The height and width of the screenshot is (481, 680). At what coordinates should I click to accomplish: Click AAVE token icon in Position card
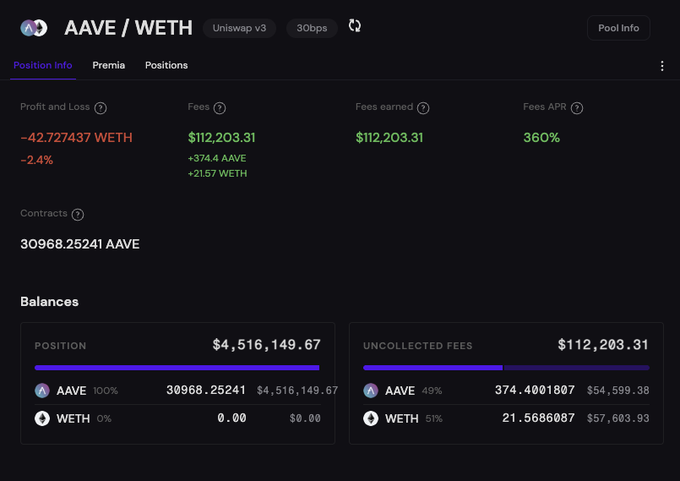[42, 391]
